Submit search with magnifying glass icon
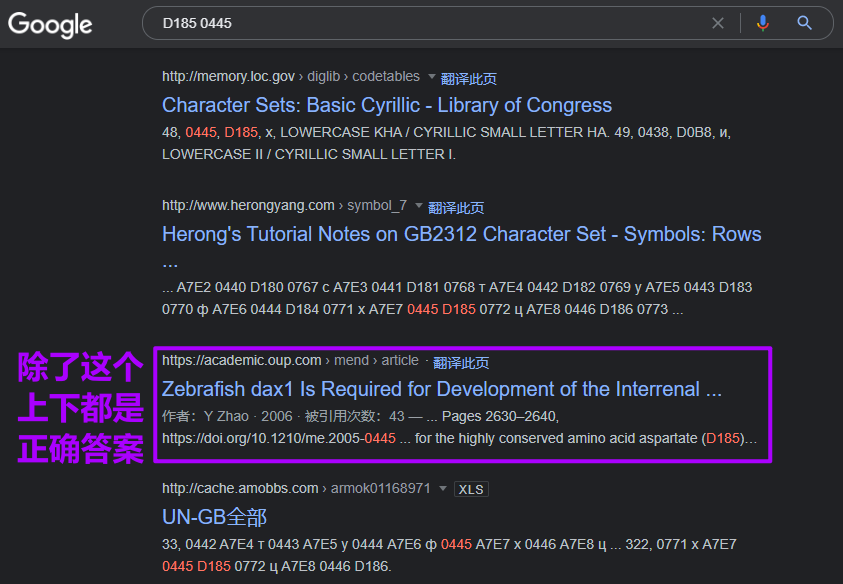The image size is (843, 584). click(x=804, y=23)
